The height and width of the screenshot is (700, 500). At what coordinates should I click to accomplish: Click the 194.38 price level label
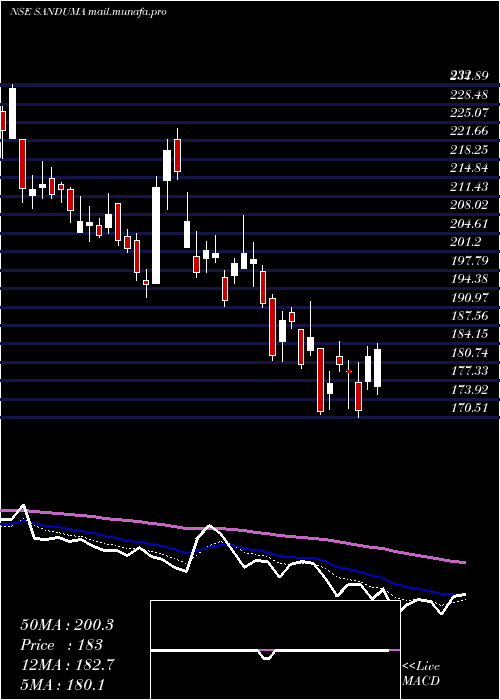[468, 279]
